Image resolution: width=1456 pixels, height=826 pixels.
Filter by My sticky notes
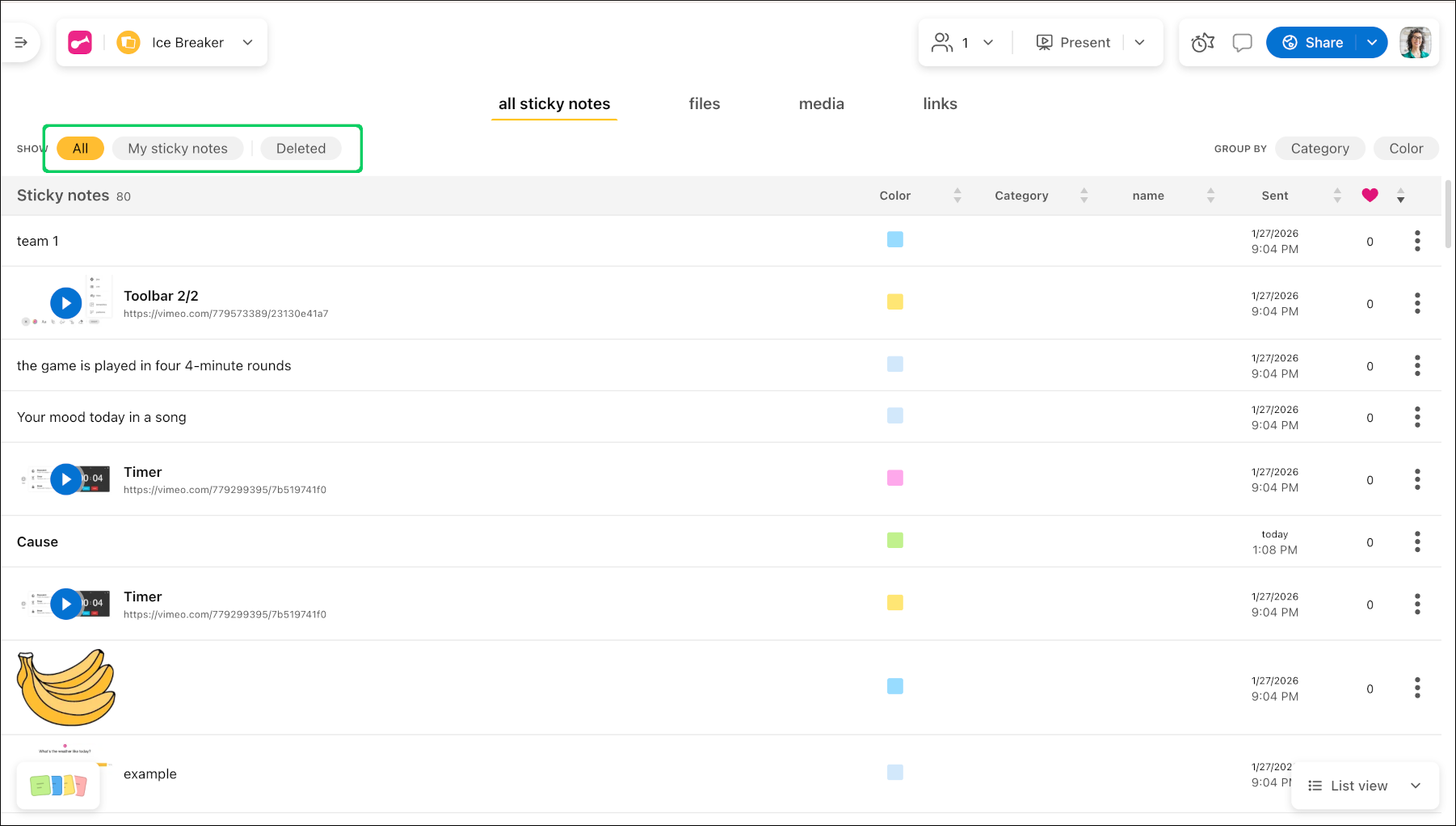point(178,149)
